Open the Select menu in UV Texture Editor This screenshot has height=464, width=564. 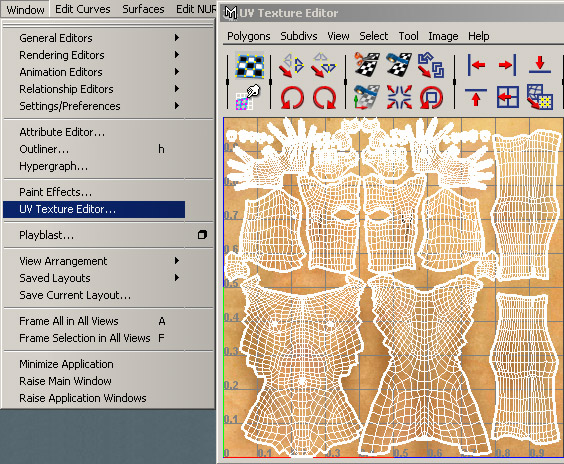click(x=374, y=36)
